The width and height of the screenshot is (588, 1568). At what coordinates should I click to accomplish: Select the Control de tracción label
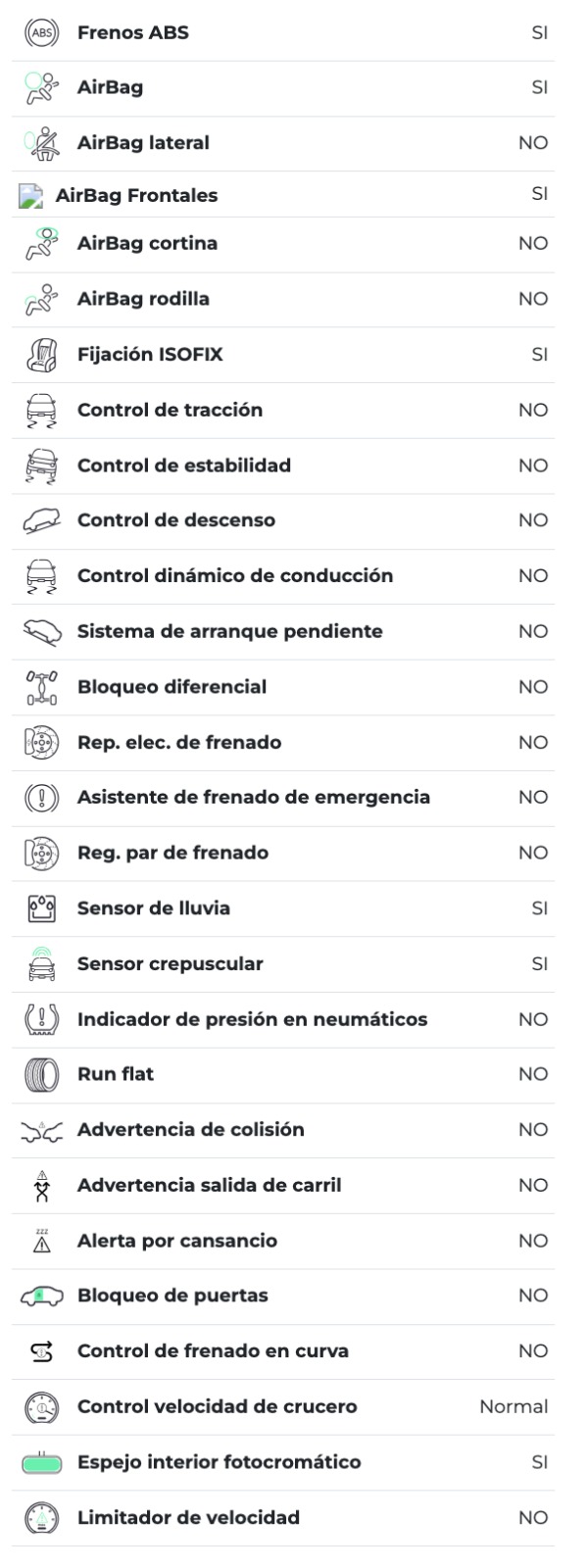click(170, 410)
